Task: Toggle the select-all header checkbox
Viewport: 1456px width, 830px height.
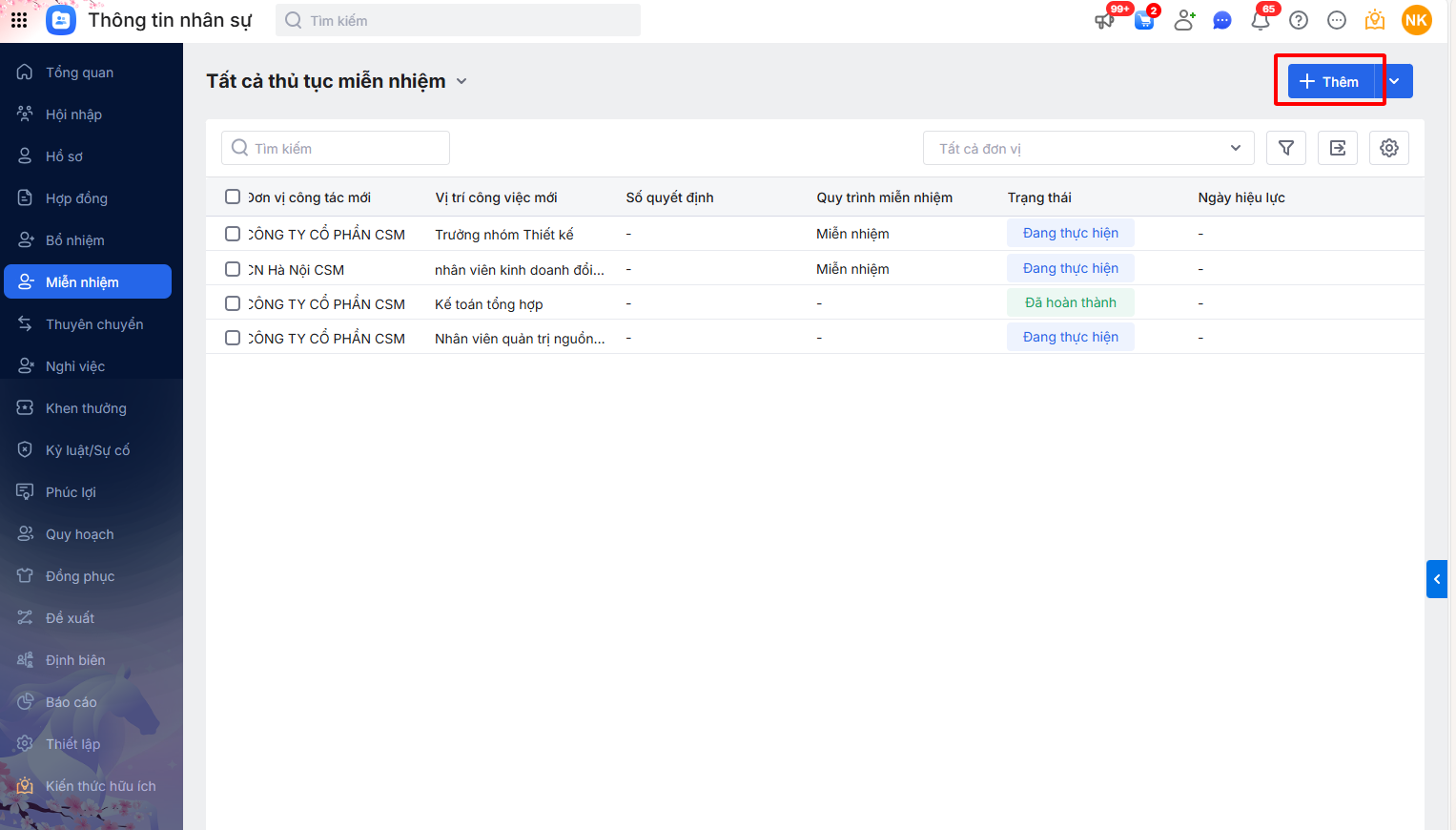Action: click(233, 197)
